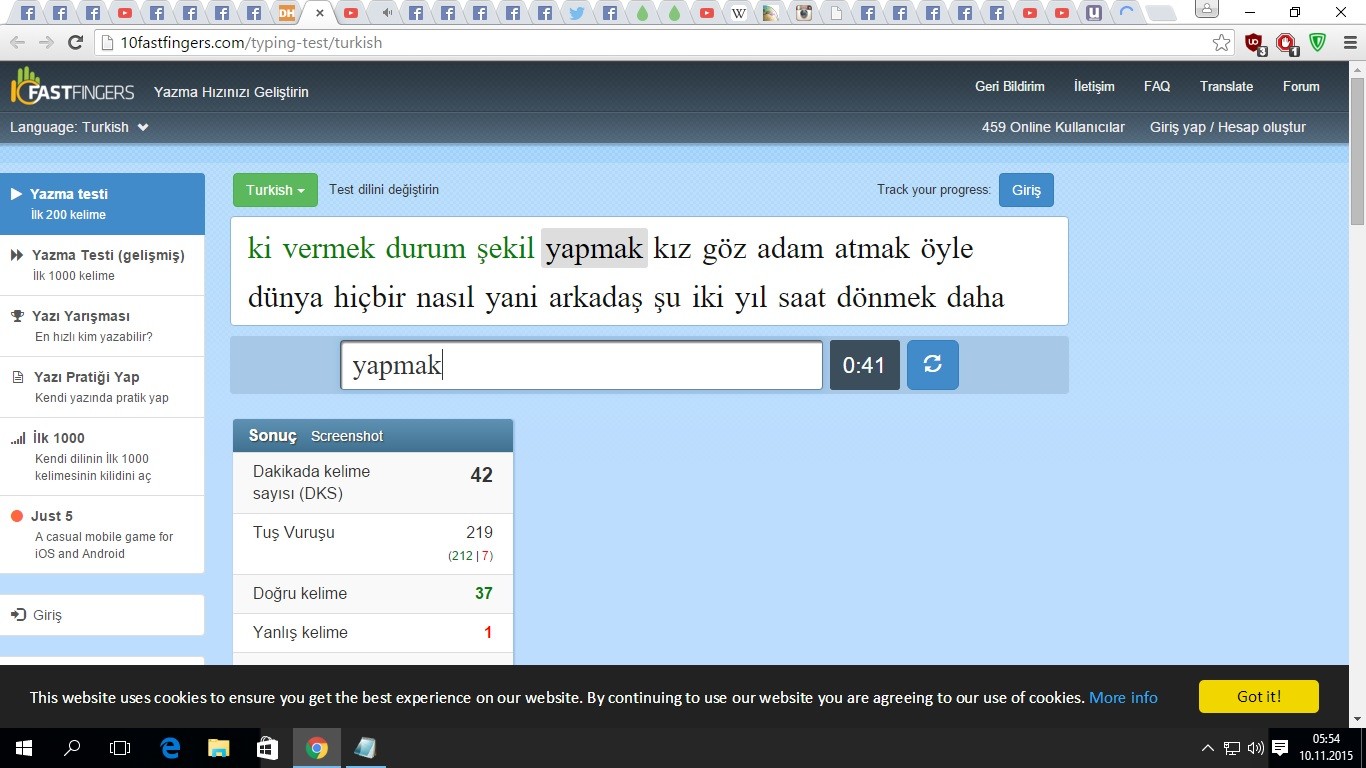1366x768 pixels.
Task: Open the Windows Start menu
Action: click(23, 747)
